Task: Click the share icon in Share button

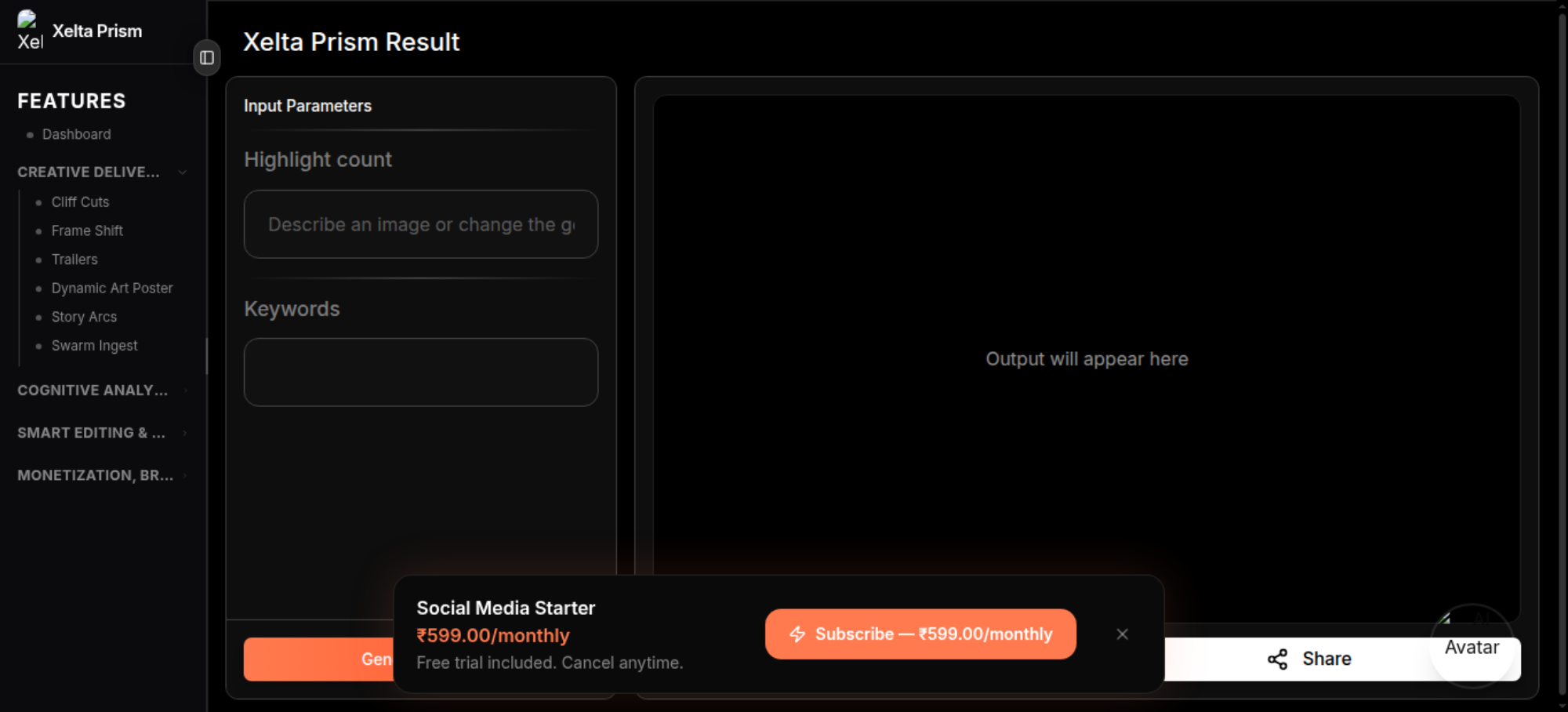Action: click(x=1278, y=659)
